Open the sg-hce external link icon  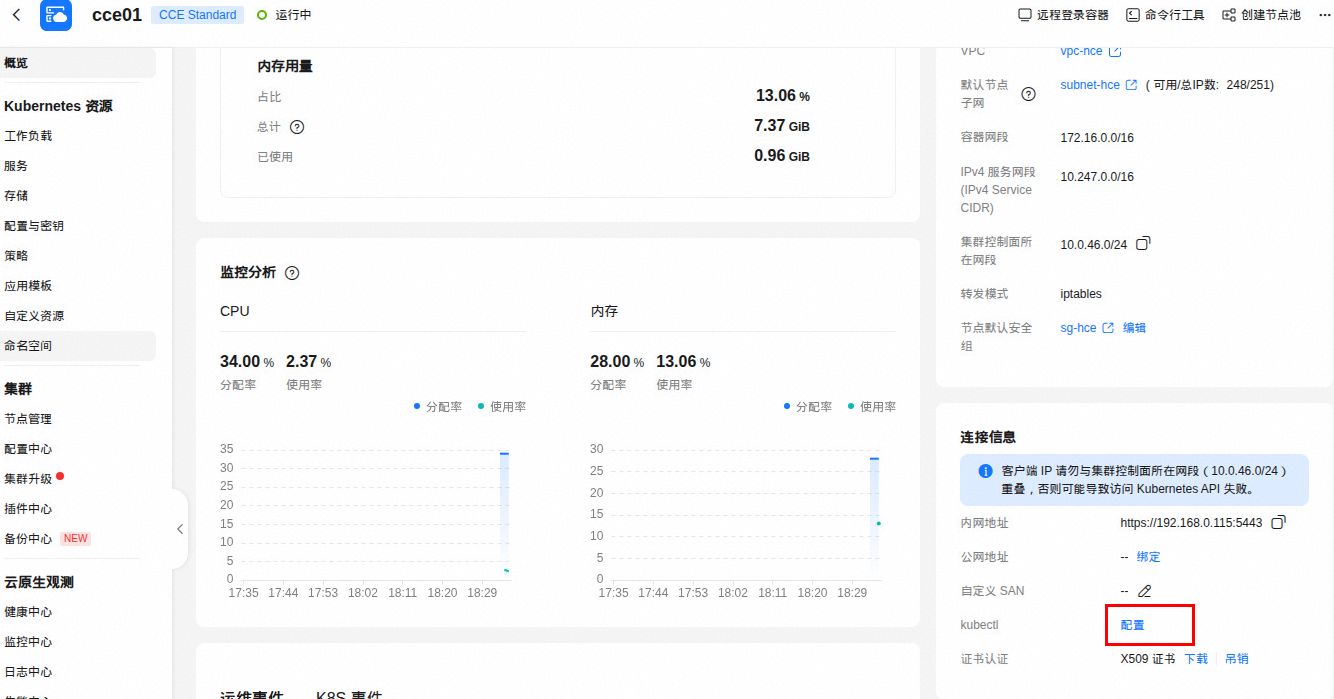point(1108,328)
